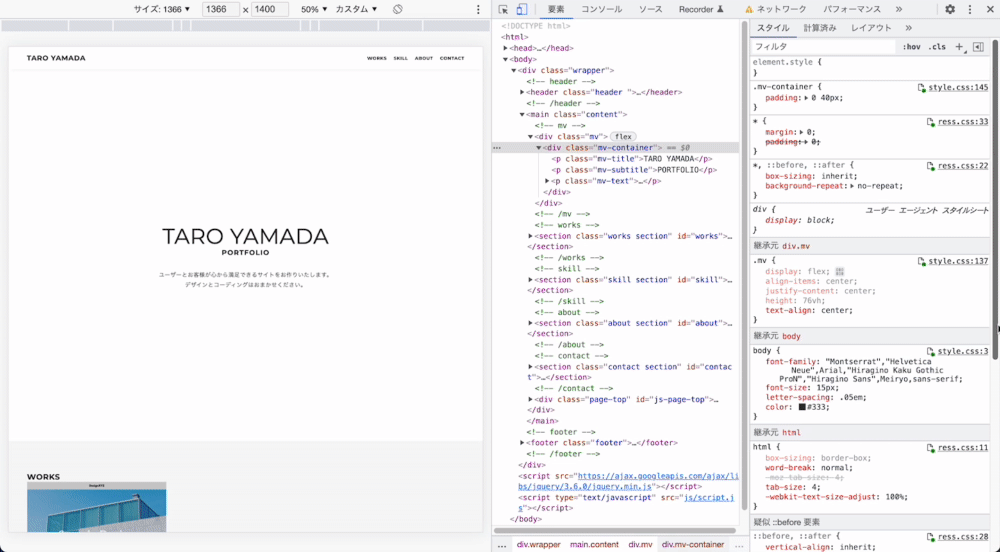Click the viewport width field showing 1366
Viewport: 1000px width, 552px height.
pos(221,10)
